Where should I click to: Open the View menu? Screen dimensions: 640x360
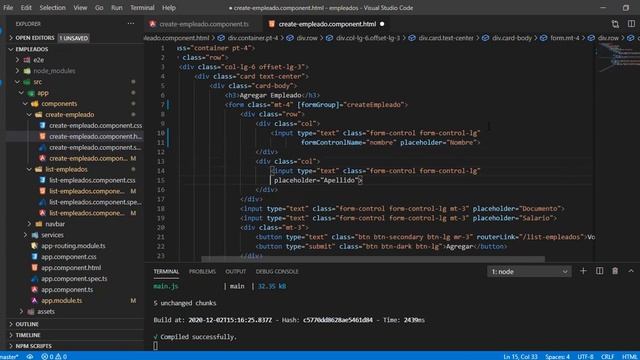[x=80, y=8]
